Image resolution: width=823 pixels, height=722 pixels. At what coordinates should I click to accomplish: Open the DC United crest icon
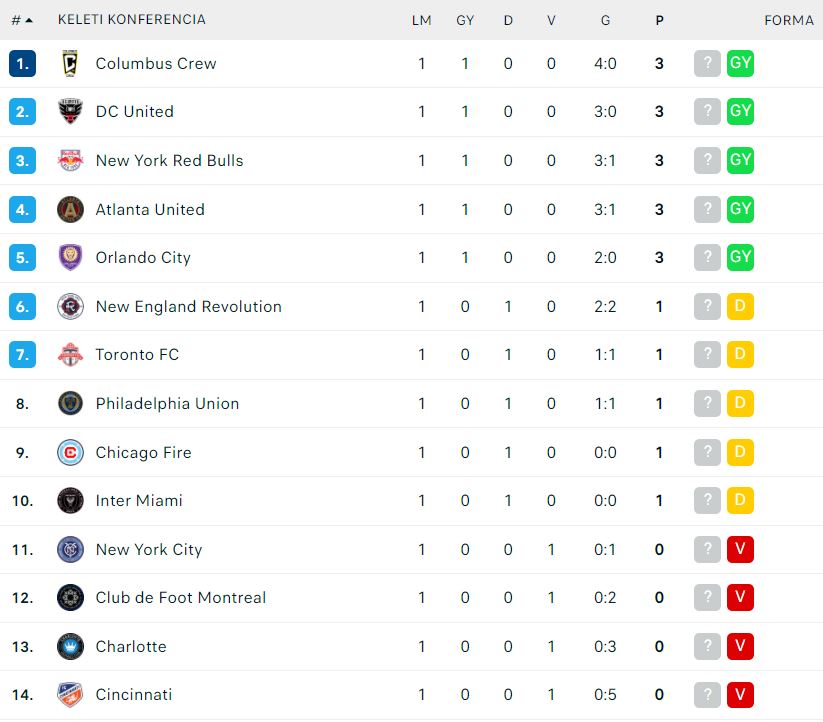pos(70,111)
